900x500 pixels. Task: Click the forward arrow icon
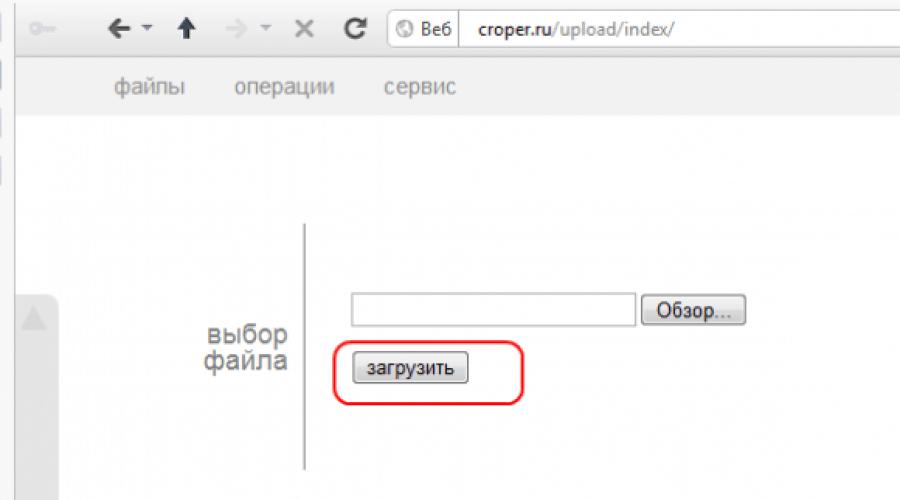tap(236, 28)
